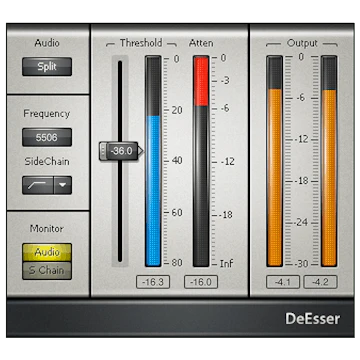Reset the Threshold peak readout -16.3
Image resolution: width=360 pixels, height=360 pixels.
click(153, 282)
